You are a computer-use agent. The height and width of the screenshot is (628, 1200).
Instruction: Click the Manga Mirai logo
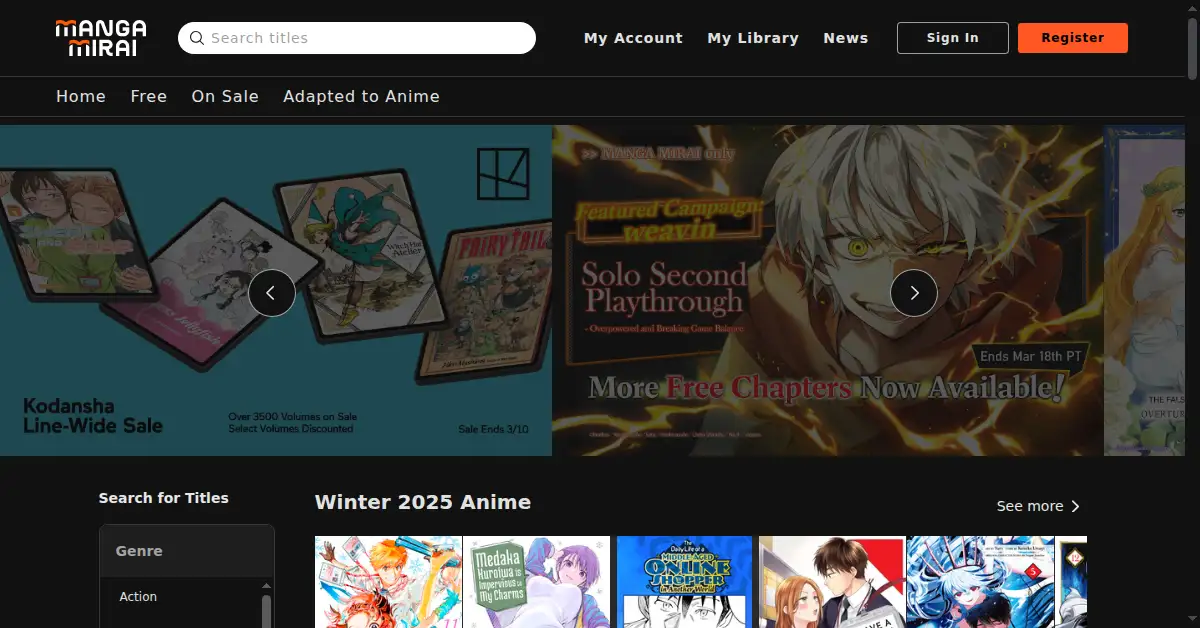(101, 38)
